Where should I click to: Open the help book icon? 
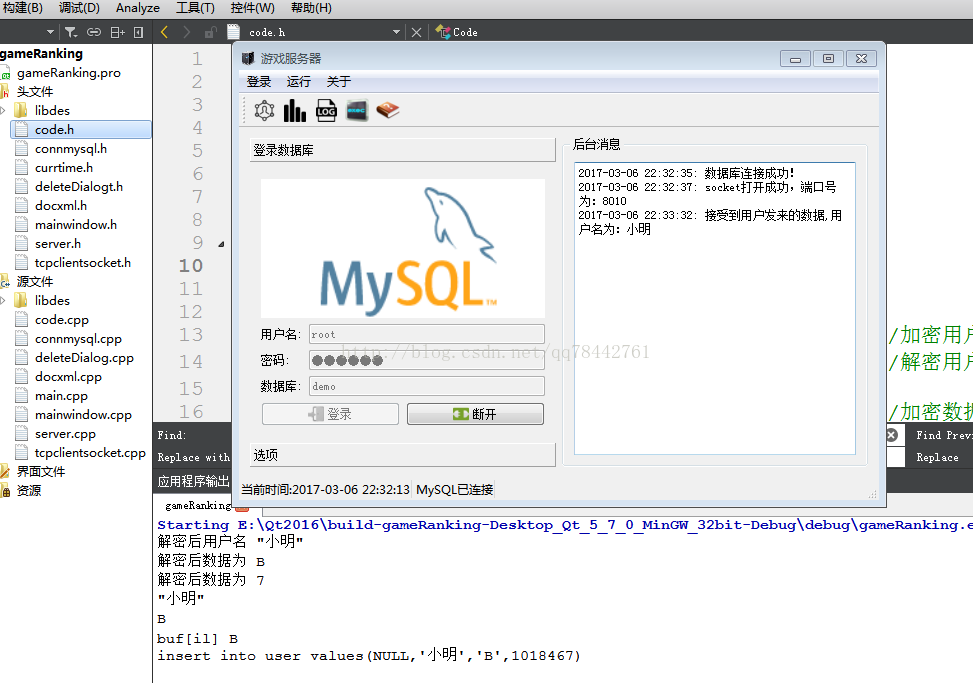coord(388,110)
